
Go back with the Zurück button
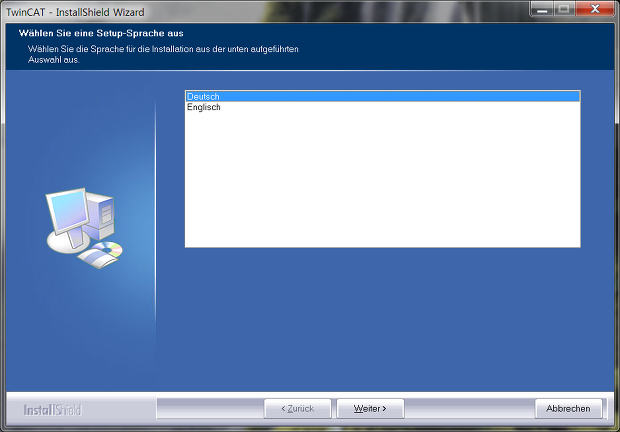click(x=297, y=408)
